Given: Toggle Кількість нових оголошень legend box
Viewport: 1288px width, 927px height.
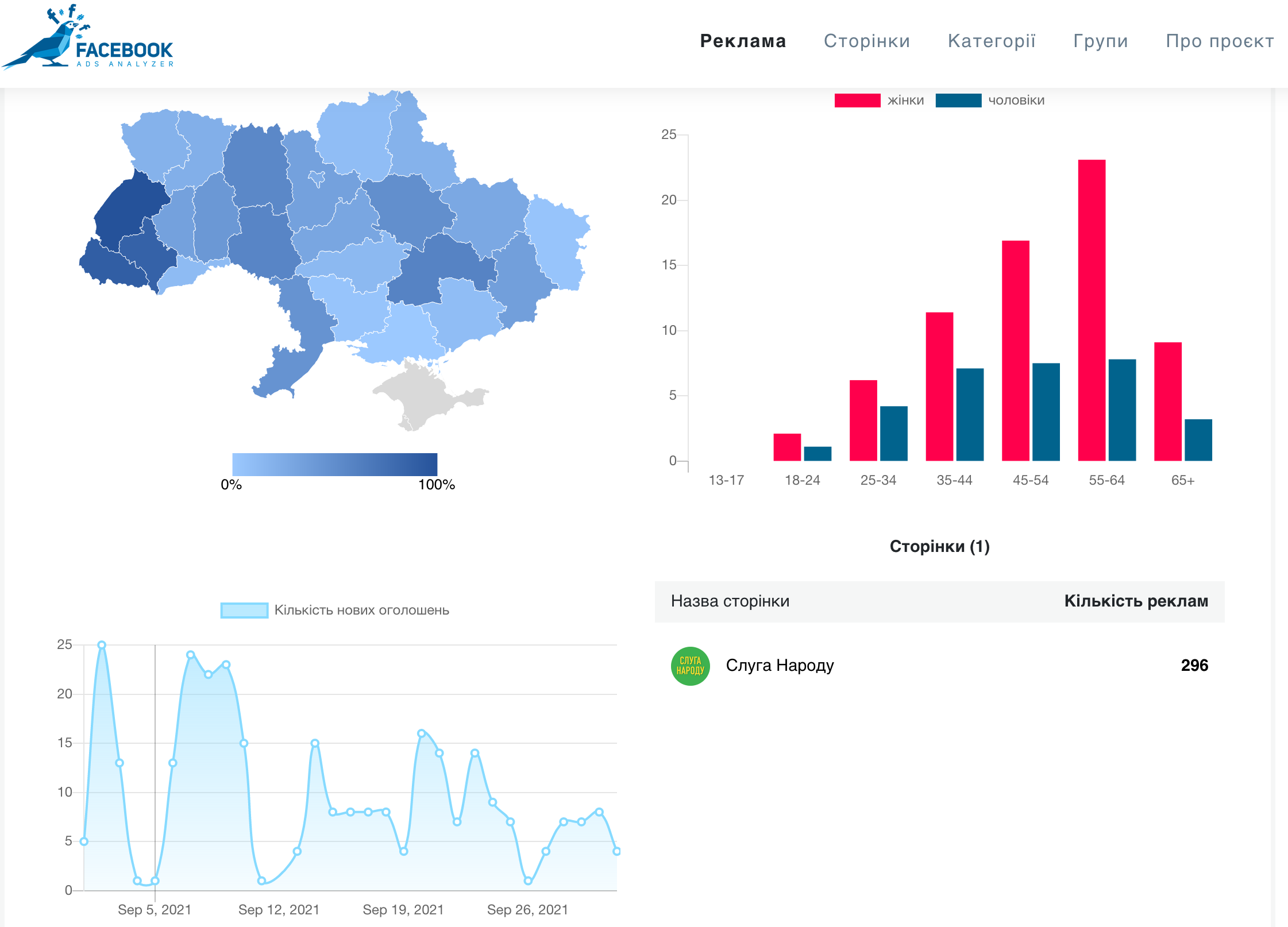Looking at the screenshot, I should click(x=244, y=610).
